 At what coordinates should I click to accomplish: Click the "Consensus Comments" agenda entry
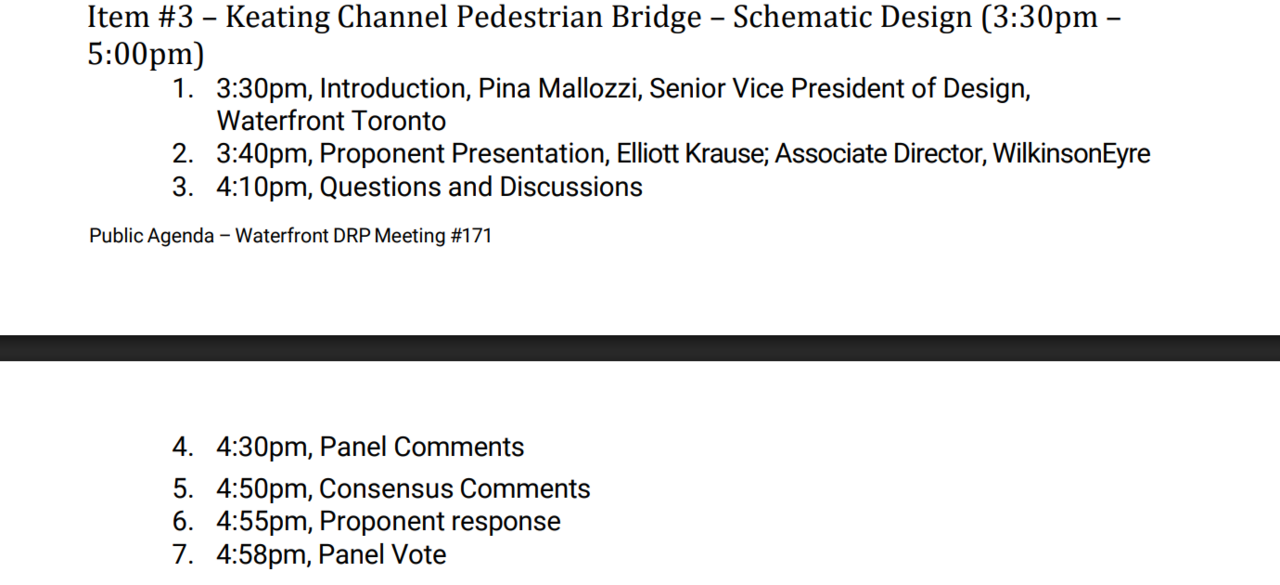(455, 489)
